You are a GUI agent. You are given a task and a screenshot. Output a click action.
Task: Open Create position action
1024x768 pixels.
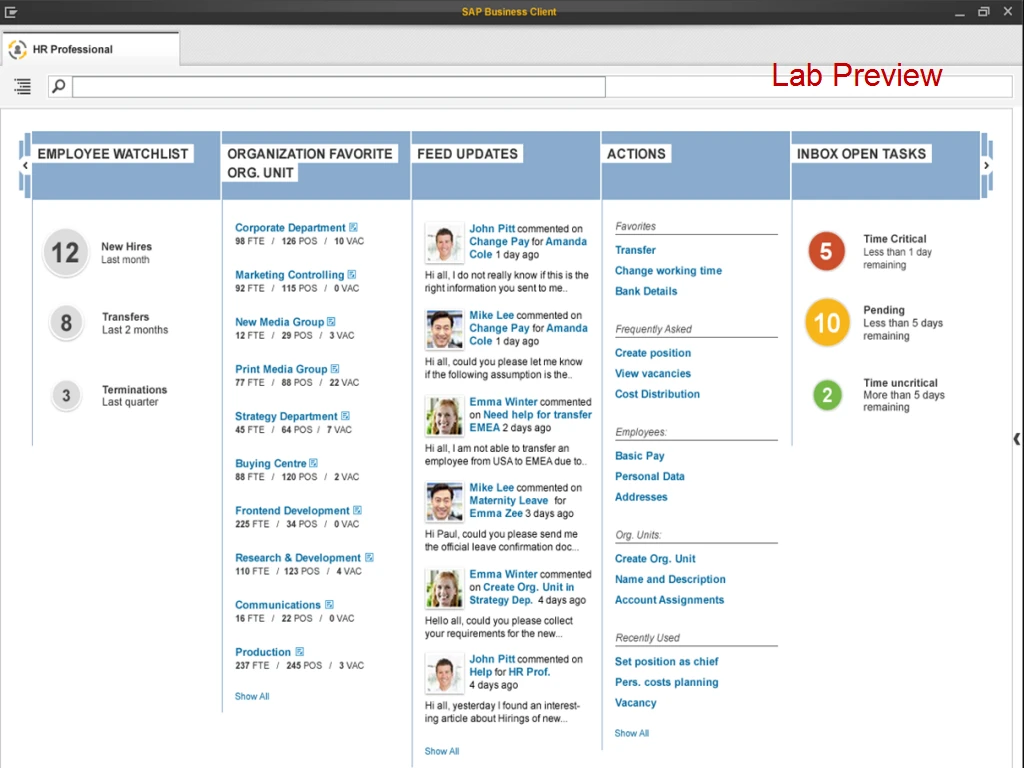652,353
